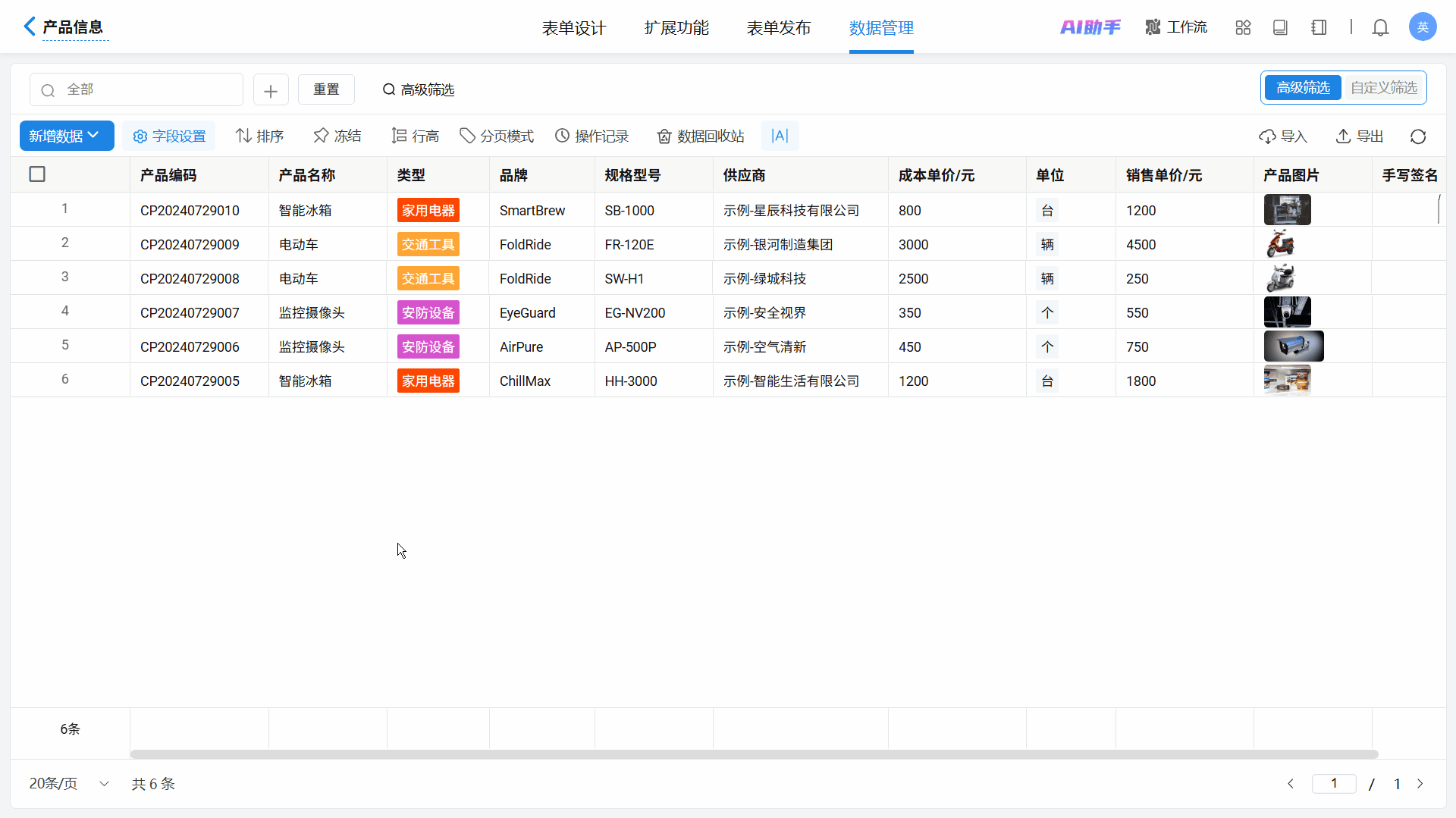Image resolution: width=1456 pixels, height=818 pixels.
Task: Click the |A| column width icon
Action: pyautogui.click(x=780, y=136)
